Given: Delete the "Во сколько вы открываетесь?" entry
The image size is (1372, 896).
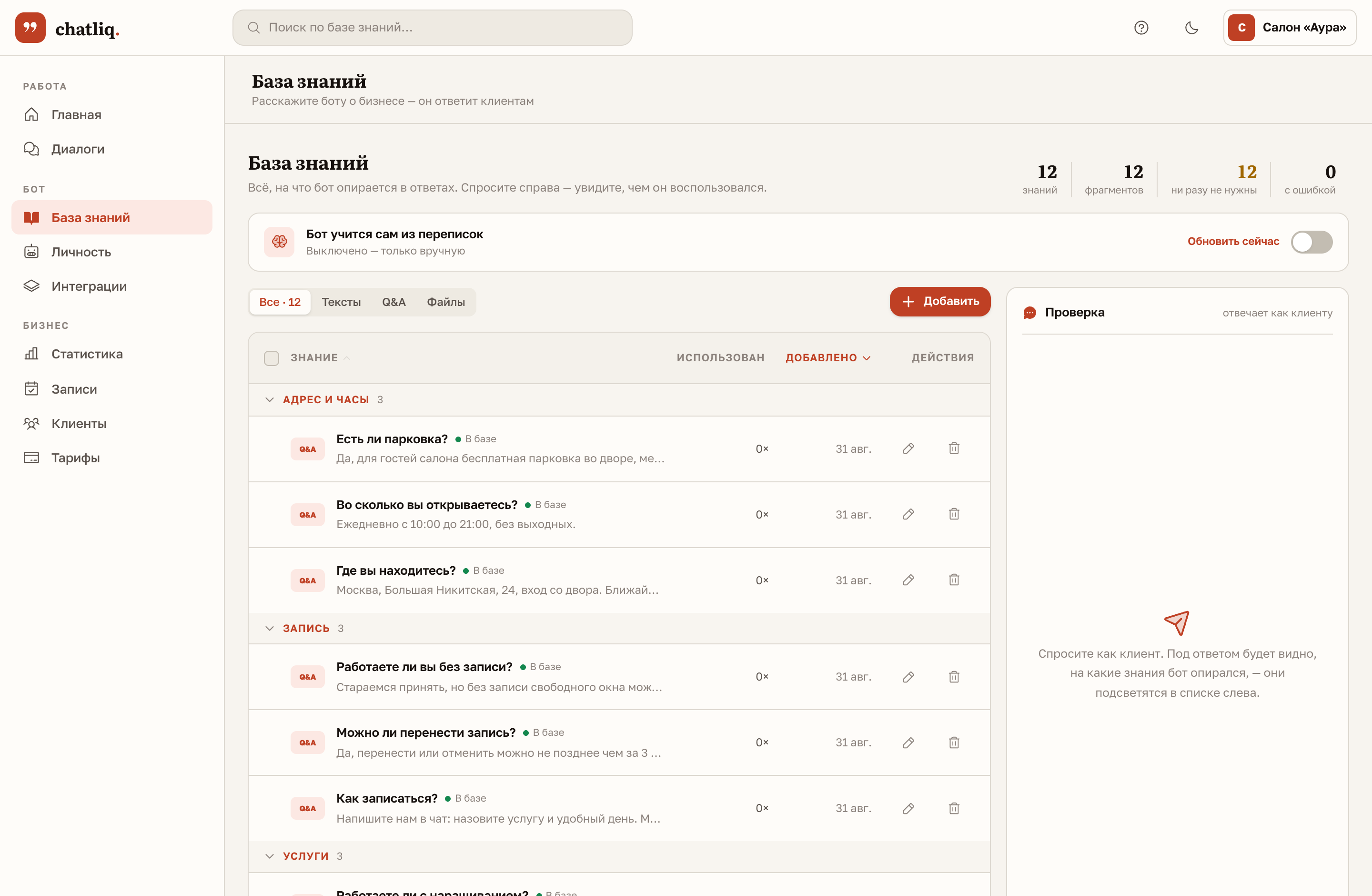Looking at the screenshot, I should (x=954, y=514).
